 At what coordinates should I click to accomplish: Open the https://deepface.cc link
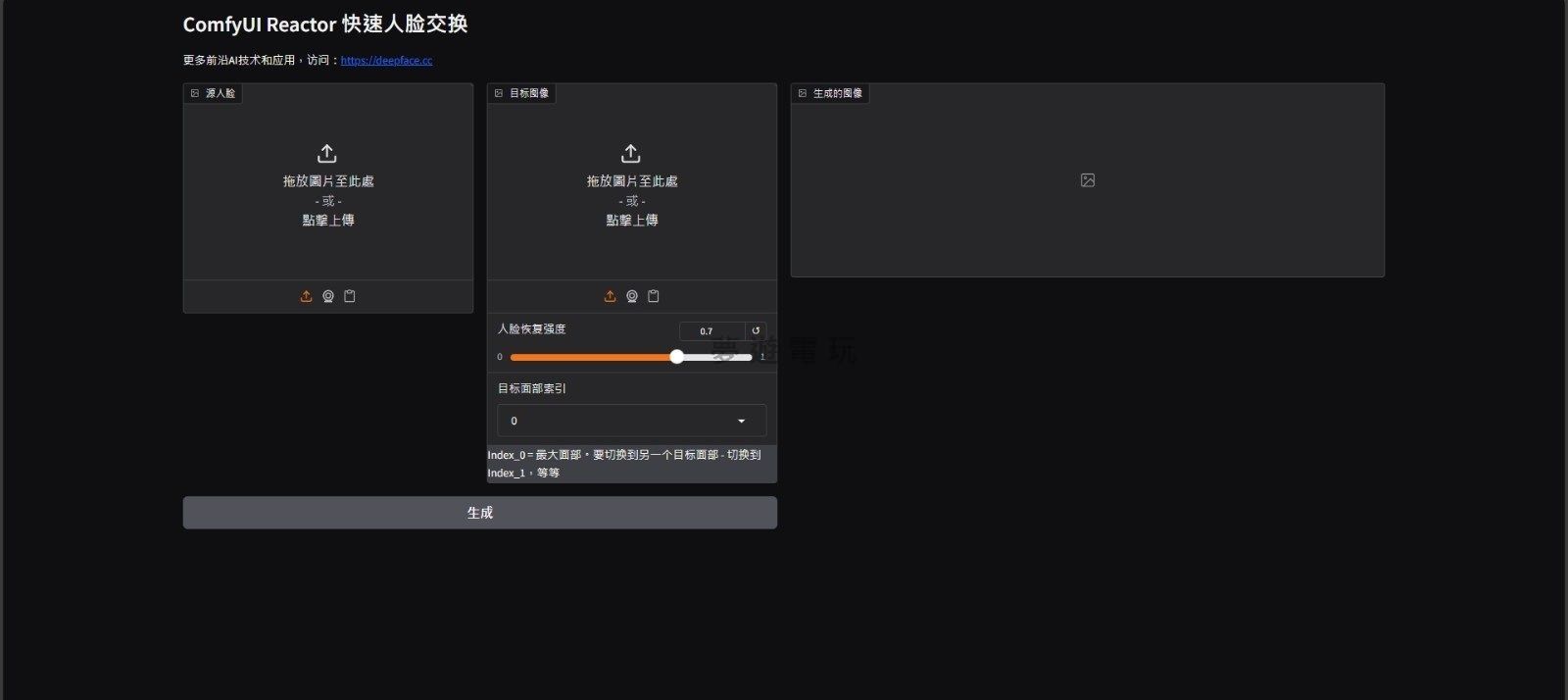pos(386,60)
